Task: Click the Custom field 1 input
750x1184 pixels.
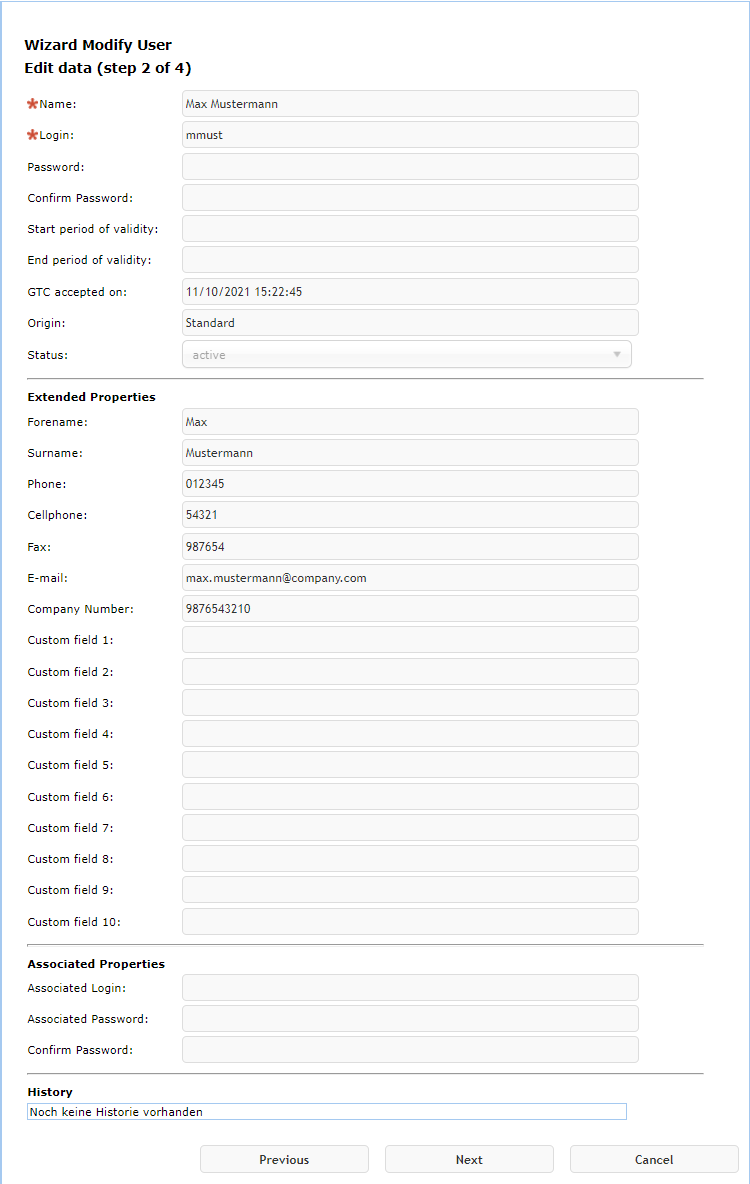Action: [410, 640]
